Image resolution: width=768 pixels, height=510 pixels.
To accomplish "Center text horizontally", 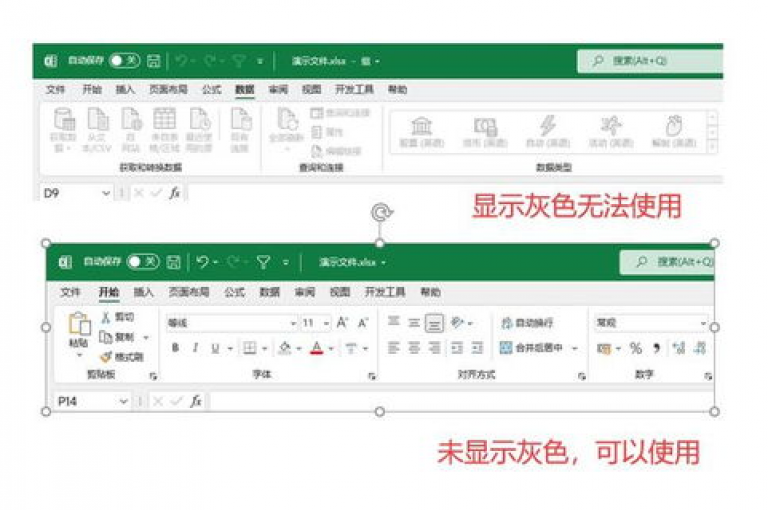I will coord(414,348).
